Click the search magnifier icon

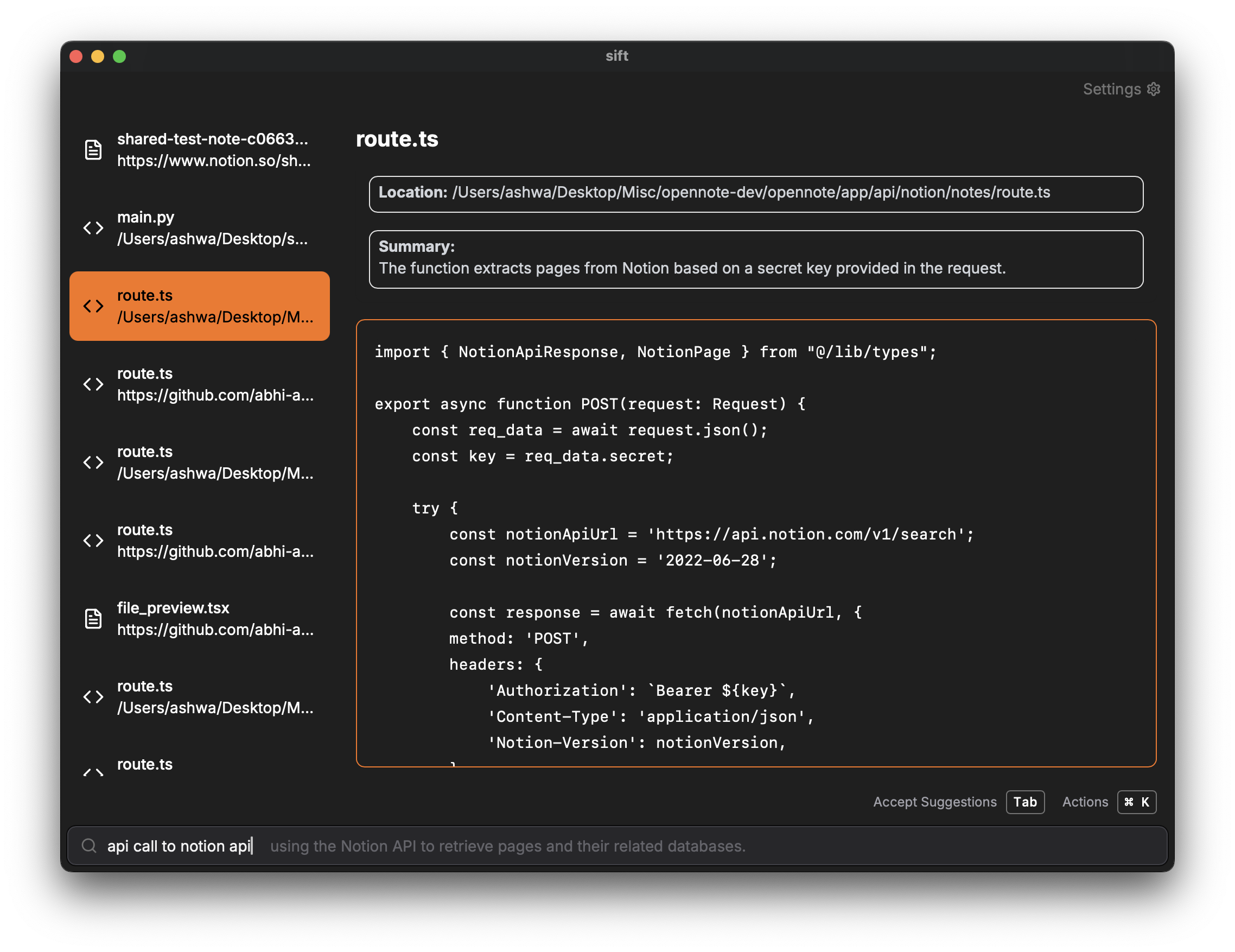[89, 846]
